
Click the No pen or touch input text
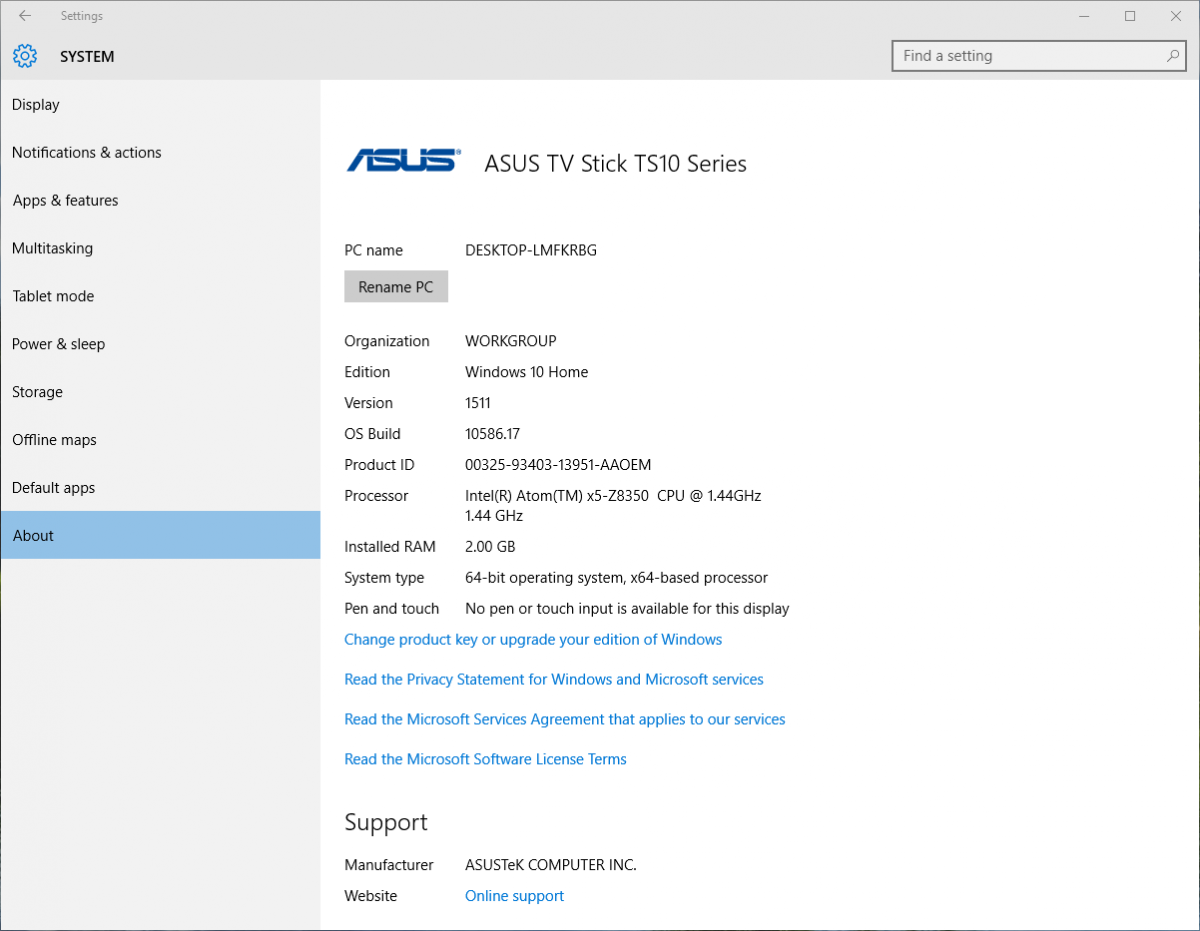pyautogui.click(x=627, y=609)
